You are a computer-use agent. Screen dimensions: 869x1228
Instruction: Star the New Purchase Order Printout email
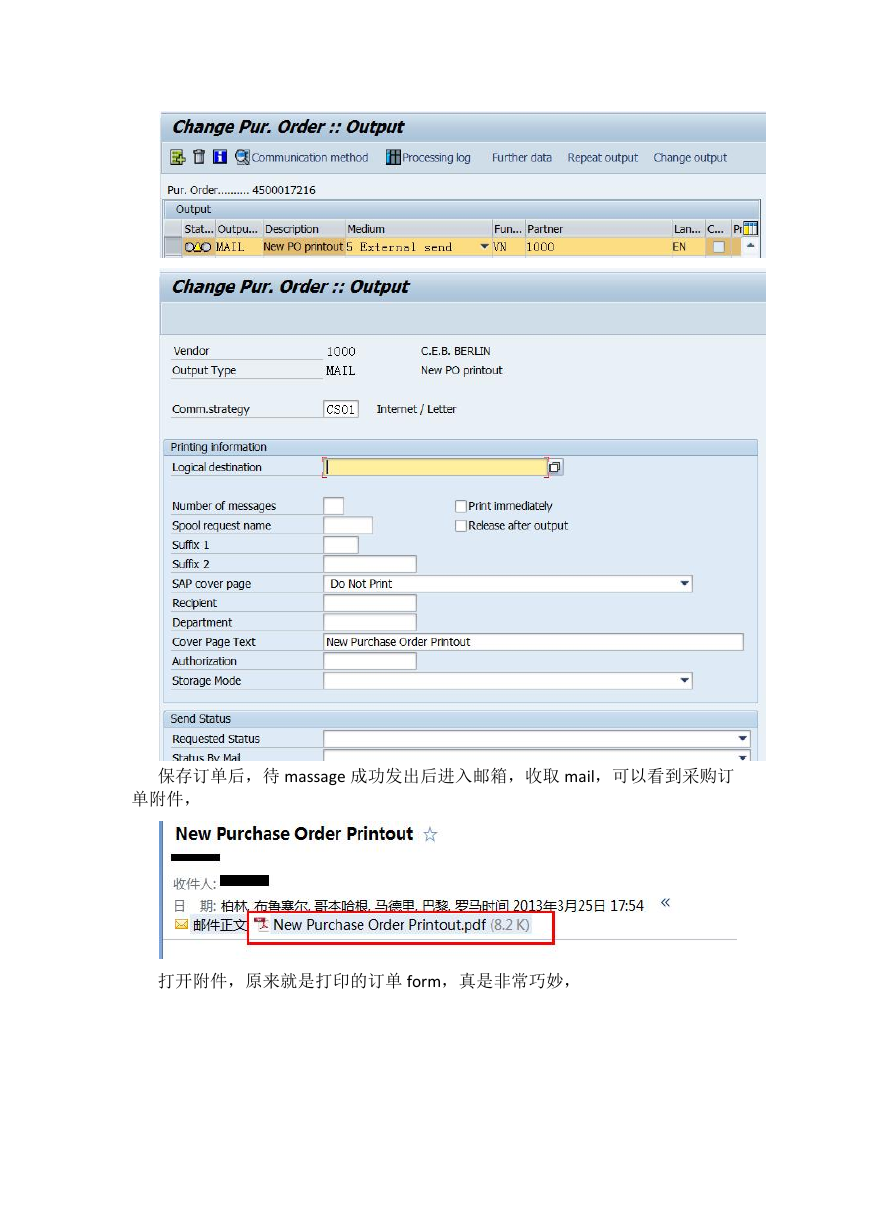[430, 834]
